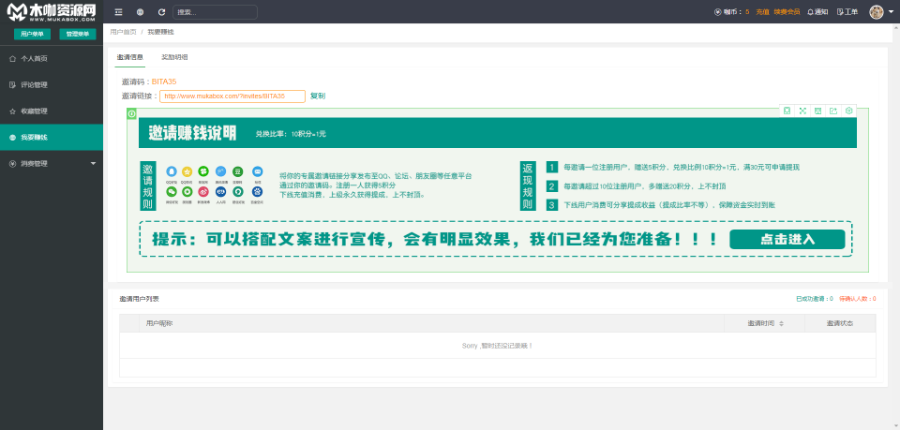Viewport: 900px width, 430px height.
Task: Click the first icon on image toolbar
Action: coord(787,110)
